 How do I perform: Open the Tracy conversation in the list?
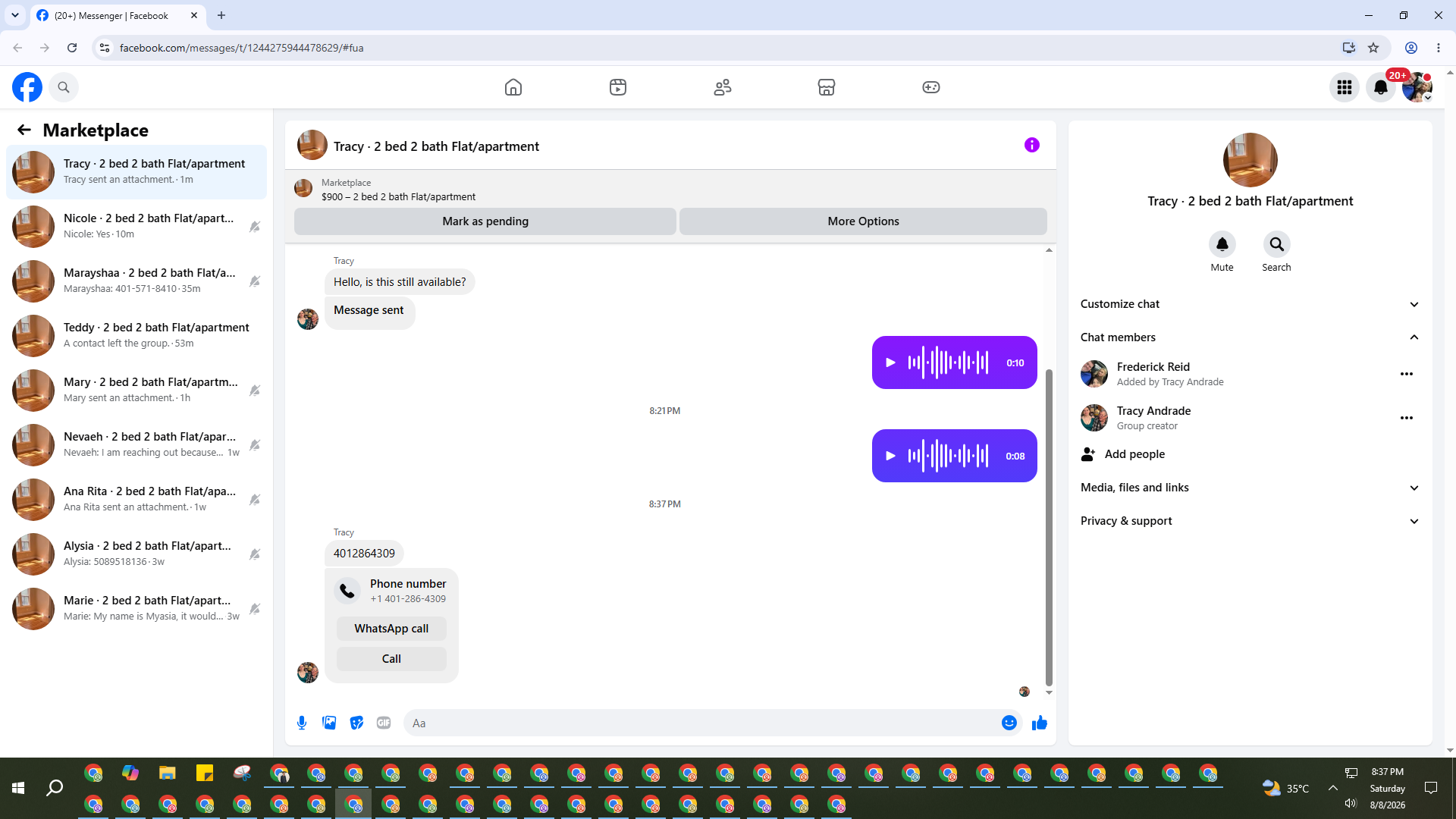136,172
